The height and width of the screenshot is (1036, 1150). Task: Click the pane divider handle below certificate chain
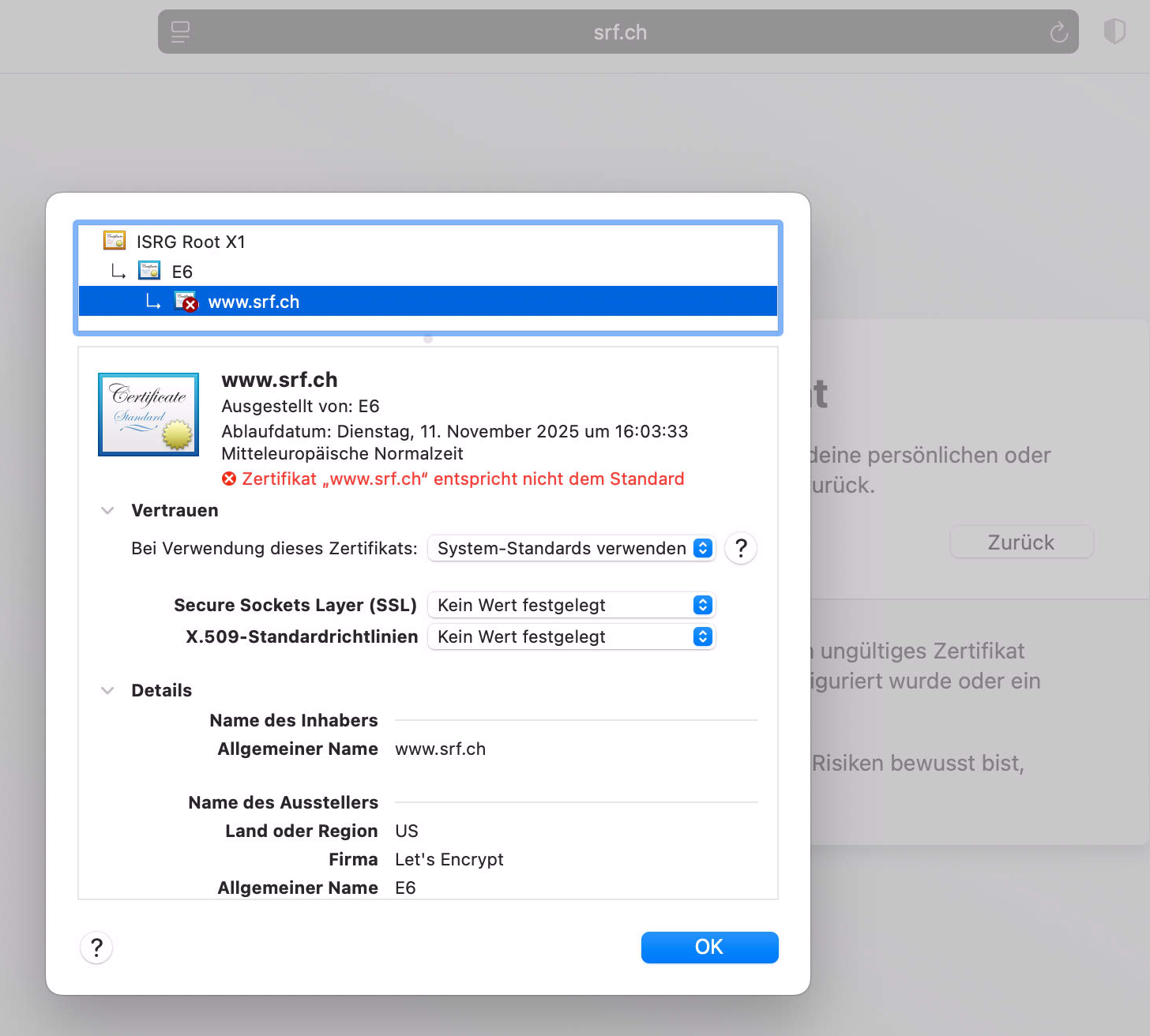pos(428,339)
